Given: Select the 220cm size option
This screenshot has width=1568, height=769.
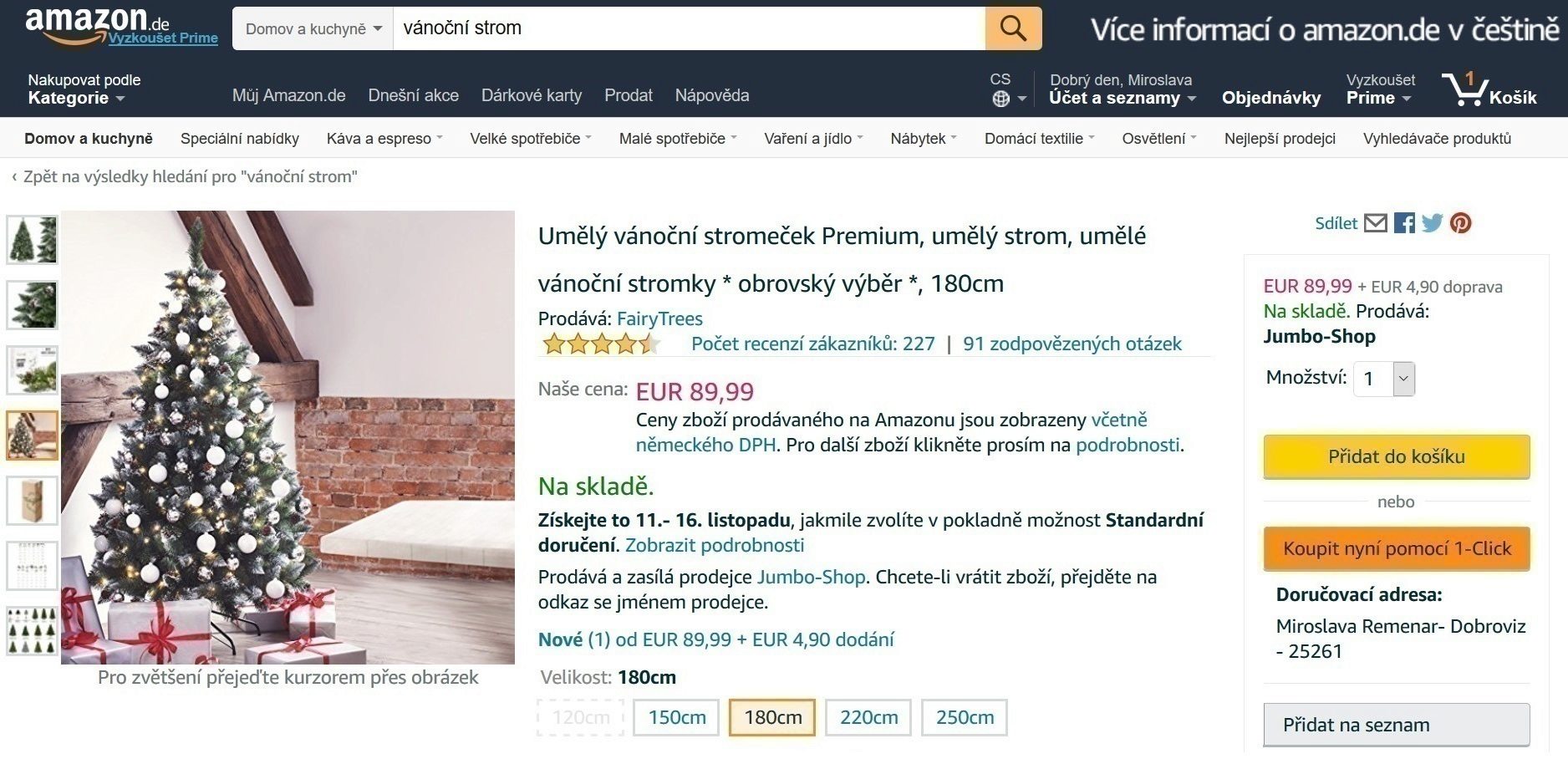Looking at the screenshot, I should pyautogui.click(x=868, y=717).
